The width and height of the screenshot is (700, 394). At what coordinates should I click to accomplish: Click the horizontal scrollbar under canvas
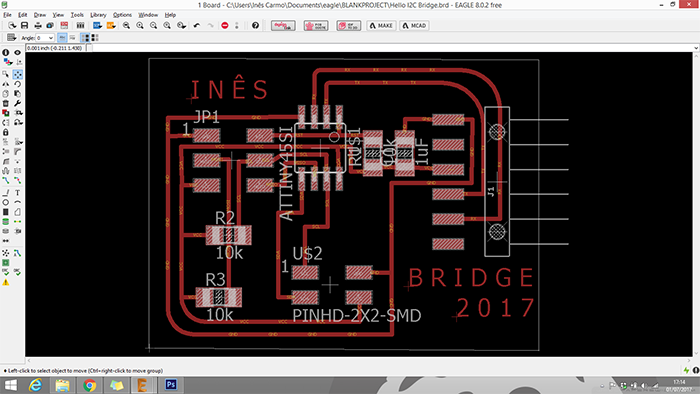click(358, 360)
